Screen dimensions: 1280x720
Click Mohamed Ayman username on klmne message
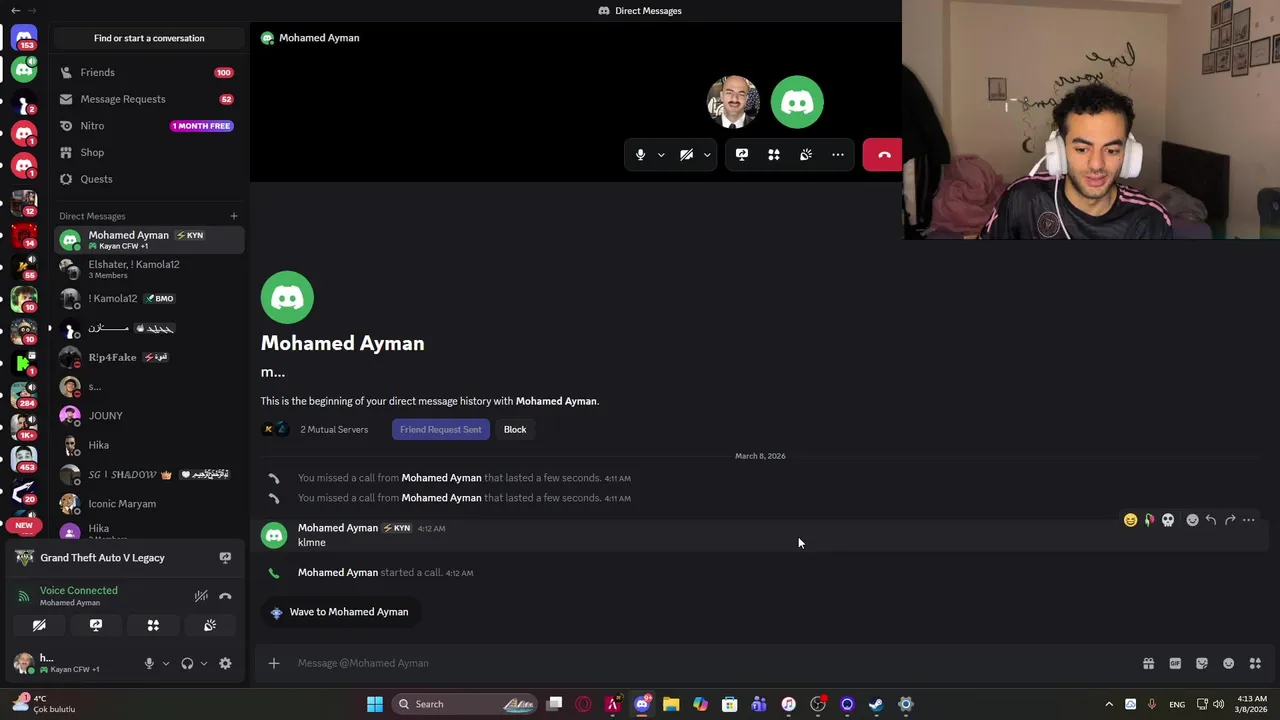pyautogui.click(x=338, y=528)
